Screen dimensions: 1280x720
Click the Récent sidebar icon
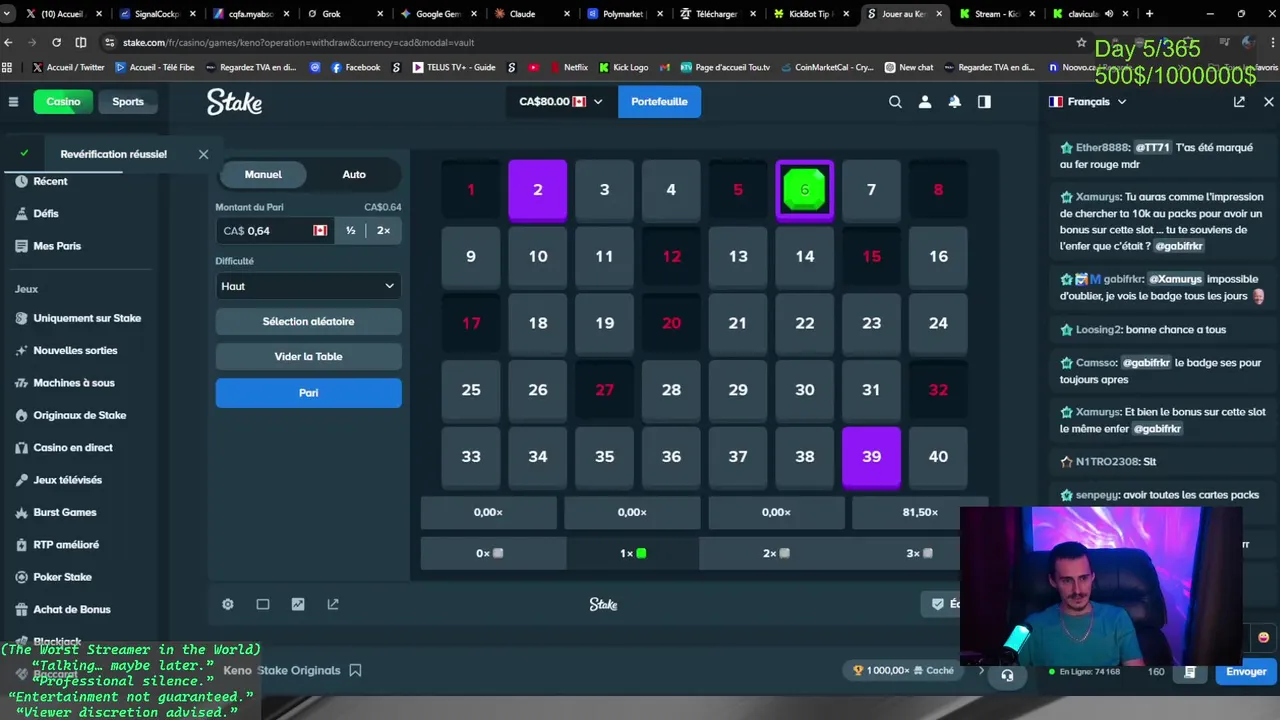coord(21,181)
